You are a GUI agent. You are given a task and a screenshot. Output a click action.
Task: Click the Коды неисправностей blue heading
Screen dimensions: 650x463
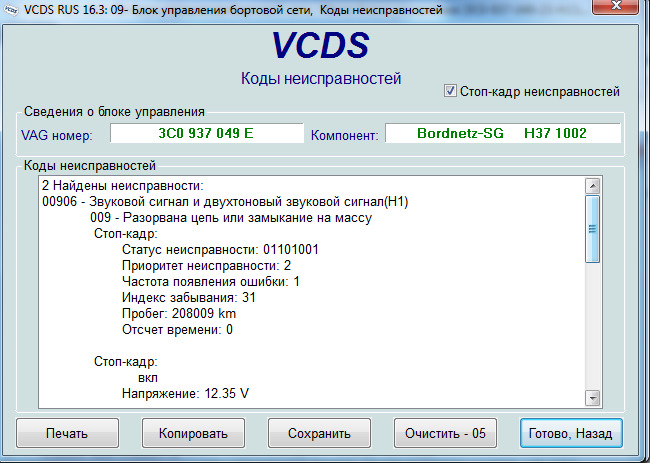click(321, 78)
